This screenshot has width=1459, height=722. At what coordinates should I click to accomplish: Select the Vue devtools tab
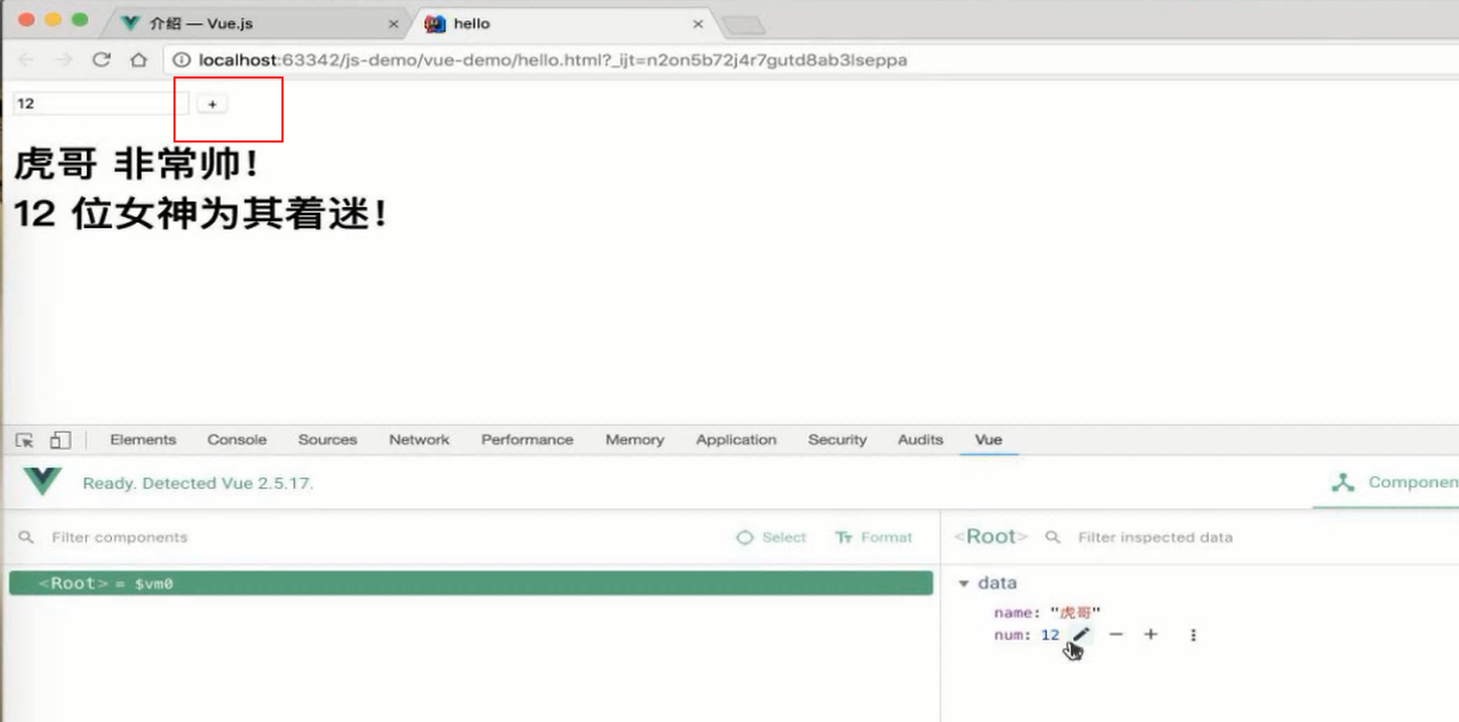click(x=989, y=440)
